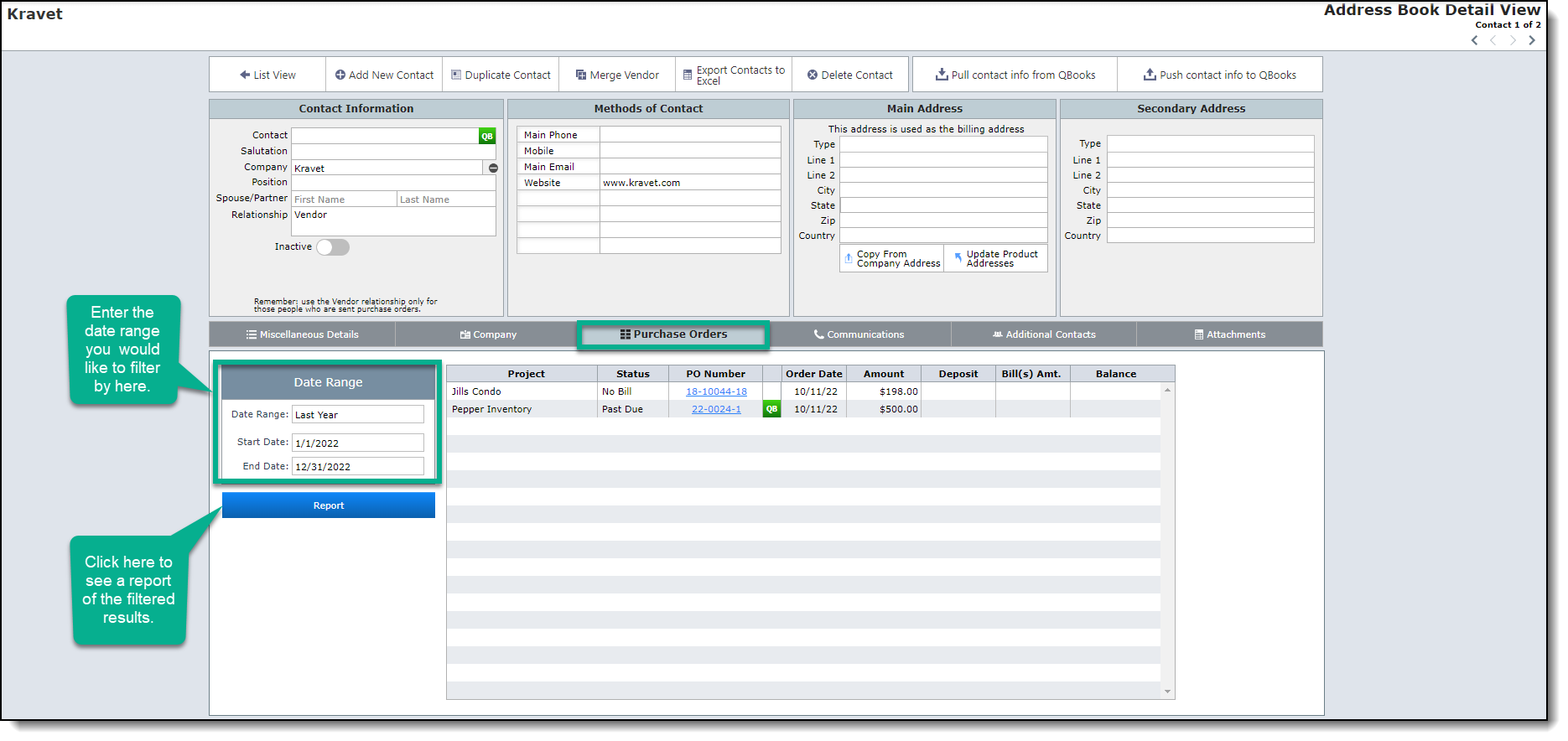This screenshot has height=741, width=1568.
Task: Click the Main Email value field
Action: 690,167
